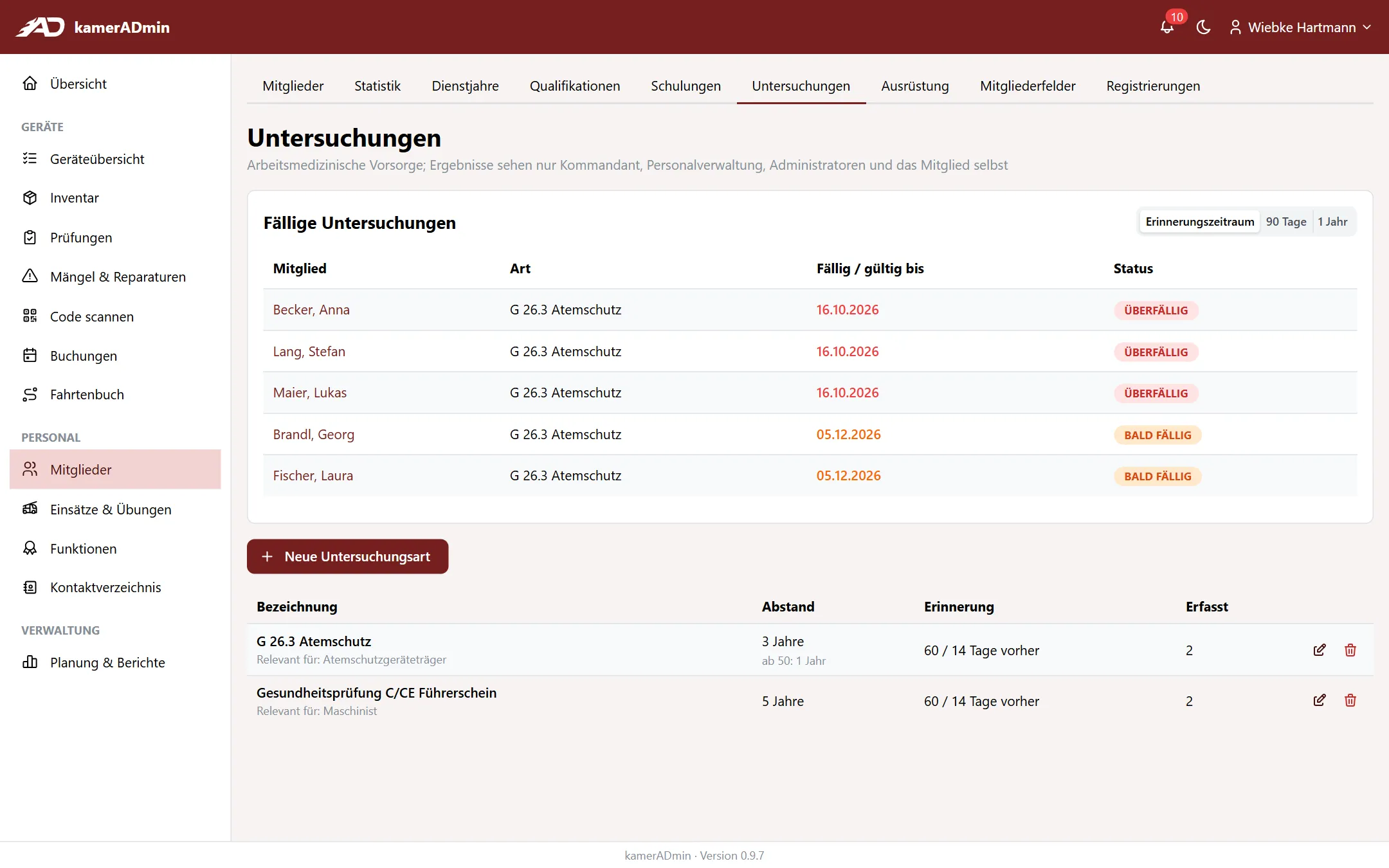Switch to the Registrierungen tab

tap(1153, 86)
